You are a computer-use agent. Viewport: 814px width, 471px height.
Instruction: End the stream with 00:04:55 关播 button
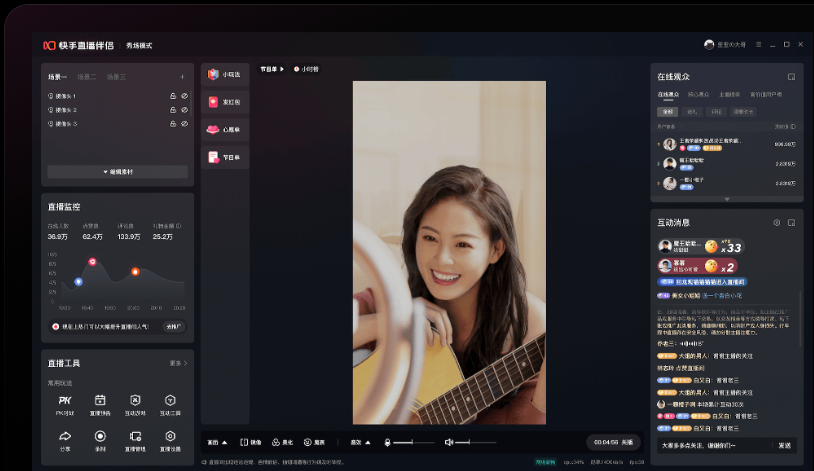pos(613,442)
